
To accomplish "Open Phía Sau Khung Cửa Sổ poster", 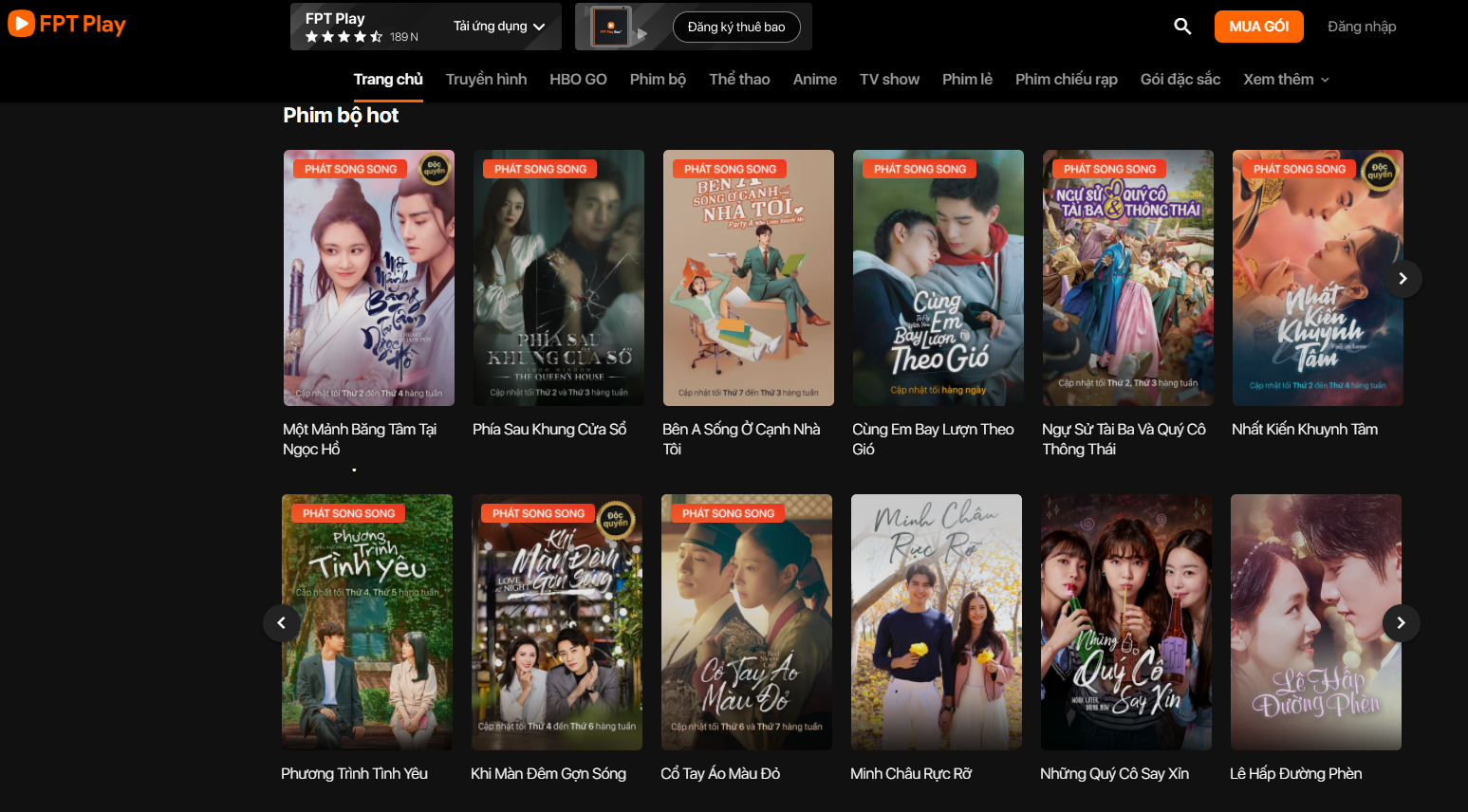I will click(559, 278).
